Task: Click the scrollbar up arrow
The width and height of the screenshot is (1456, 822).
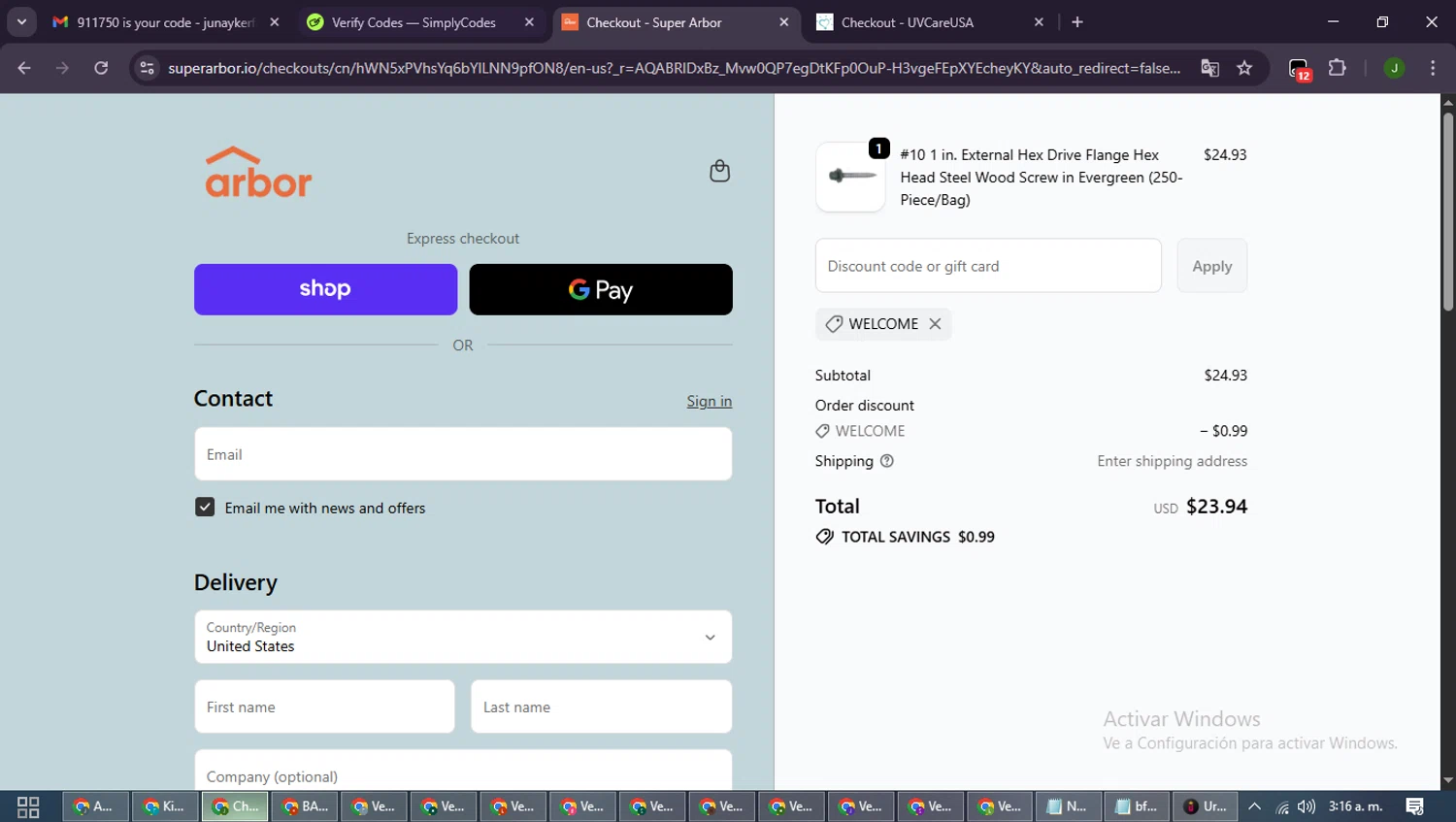Action: coord(1447,101)
